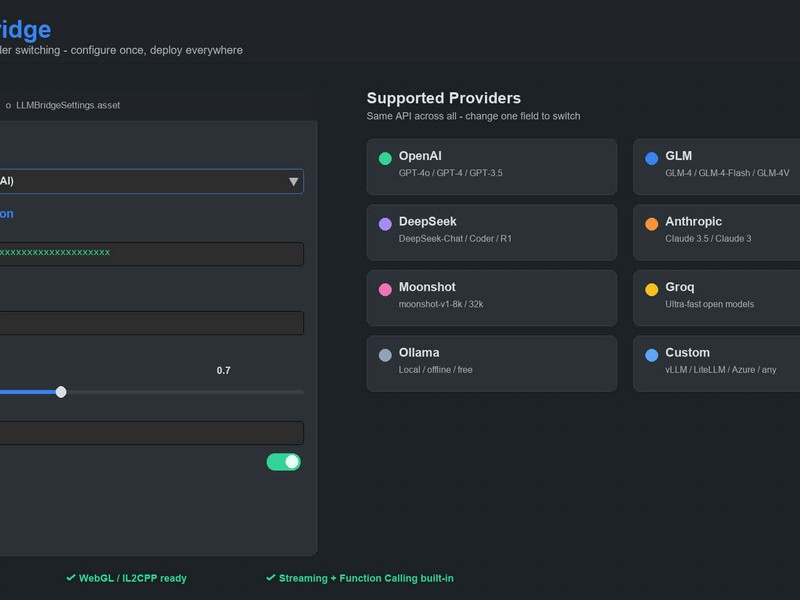This screenshot has width=800, height=600.
Task: Click the gray Ollama dot icon
Action: coord(385,355)
